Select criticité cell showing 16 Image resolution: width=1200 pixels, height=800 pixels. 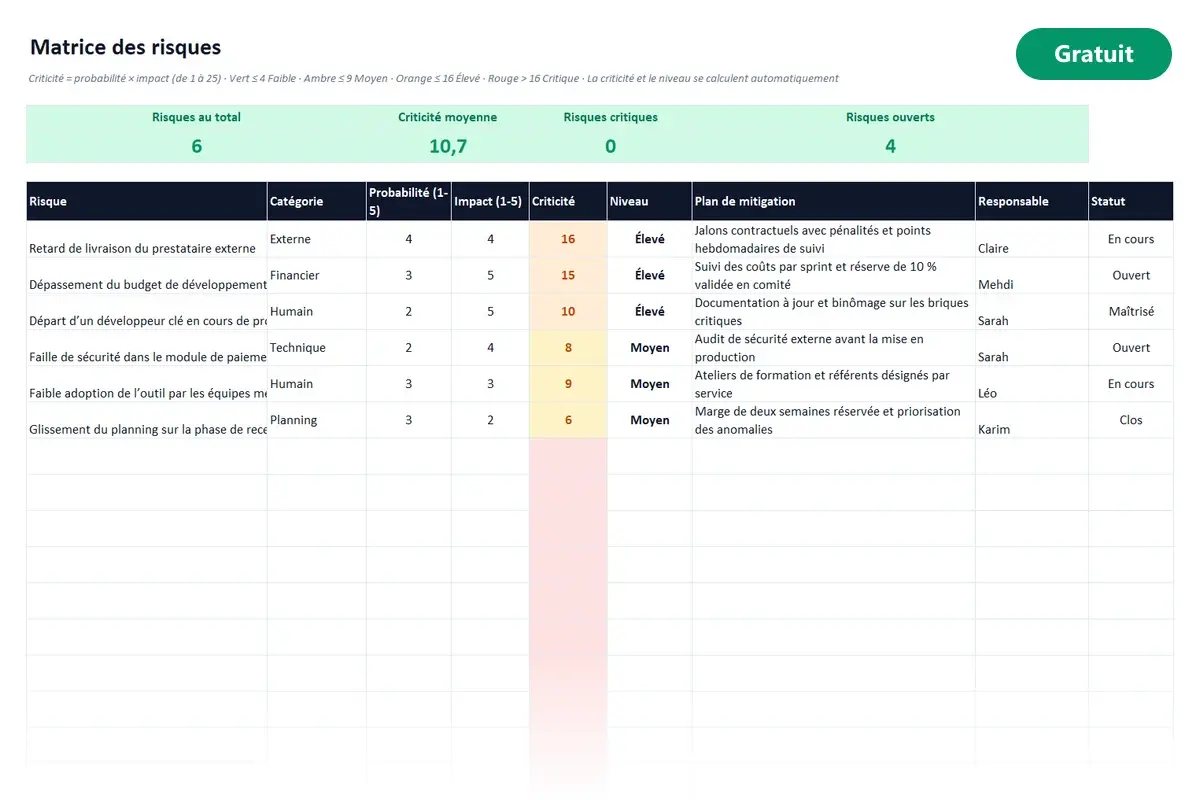pos(568,239)
